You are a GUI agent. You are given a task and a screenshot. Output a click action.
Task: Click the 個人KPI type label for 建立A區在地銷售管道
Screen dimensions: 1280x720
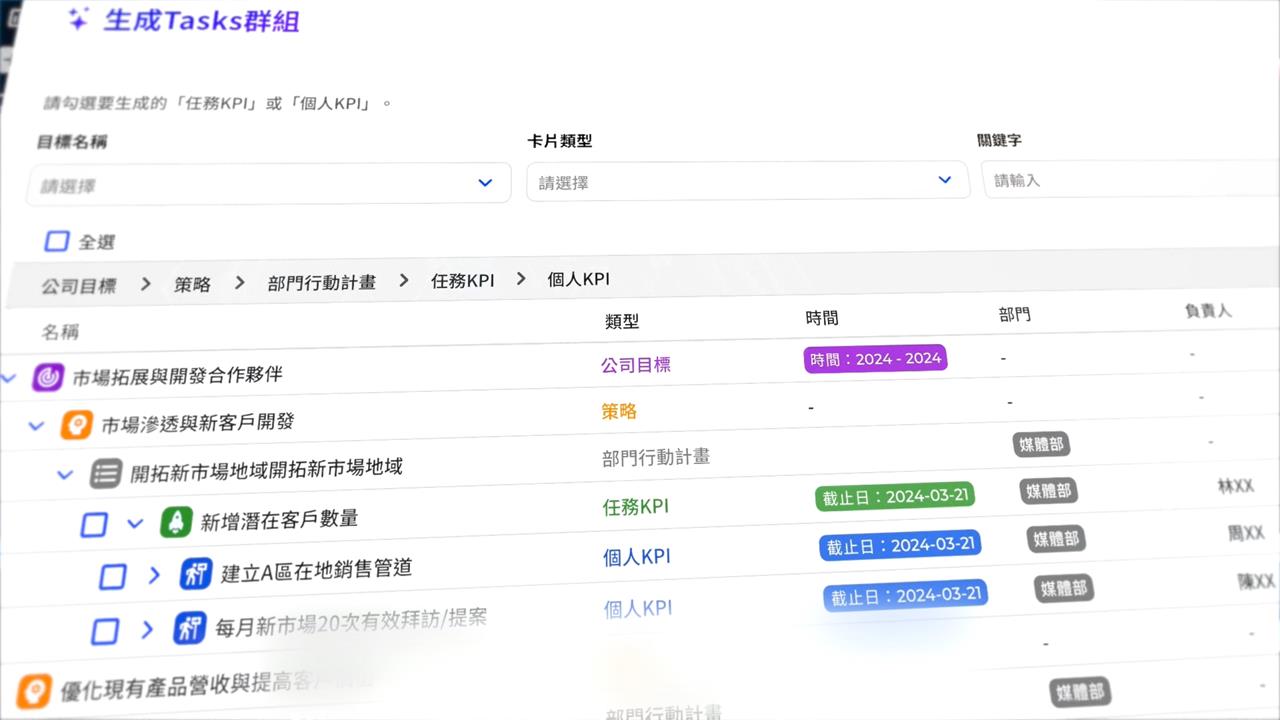coord(638,557)
